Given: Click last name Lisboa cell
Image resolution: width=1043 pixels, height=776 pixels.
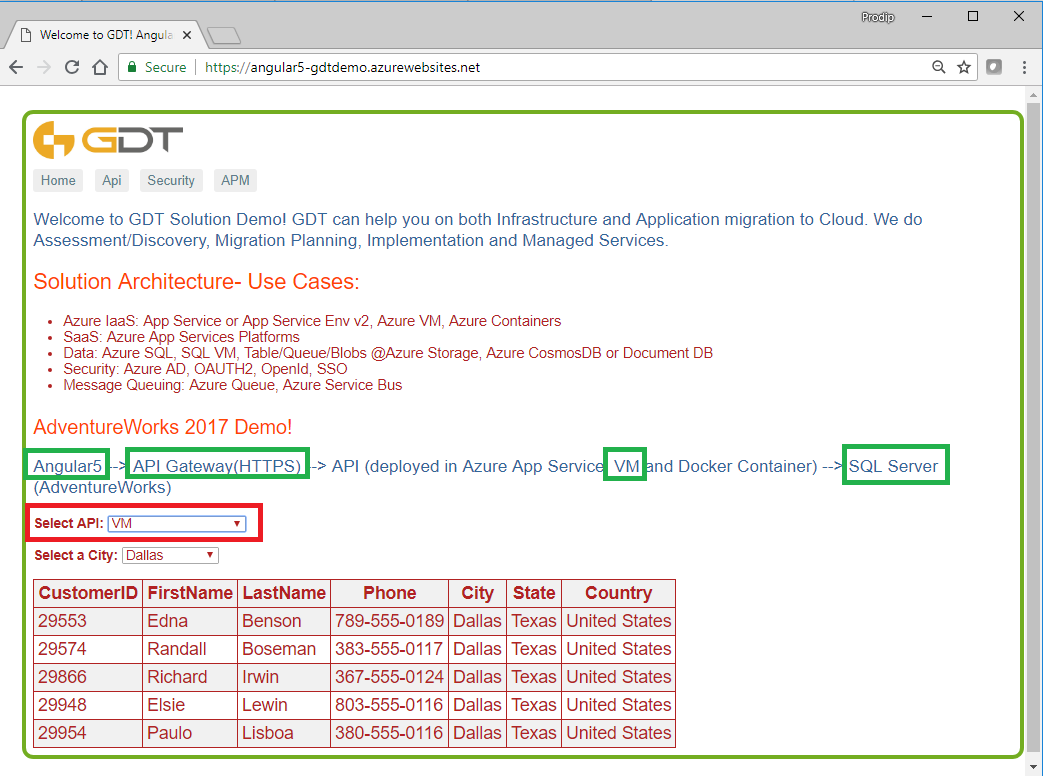Looking at the screenshot, I should pos(284,733).
